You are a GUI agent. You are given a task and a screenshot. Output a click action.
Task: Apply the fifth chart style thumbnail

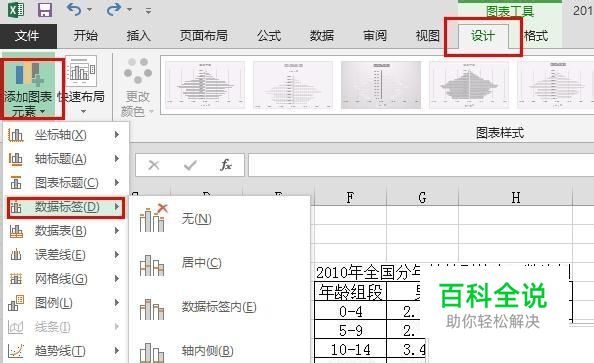[x=555, y=84]
